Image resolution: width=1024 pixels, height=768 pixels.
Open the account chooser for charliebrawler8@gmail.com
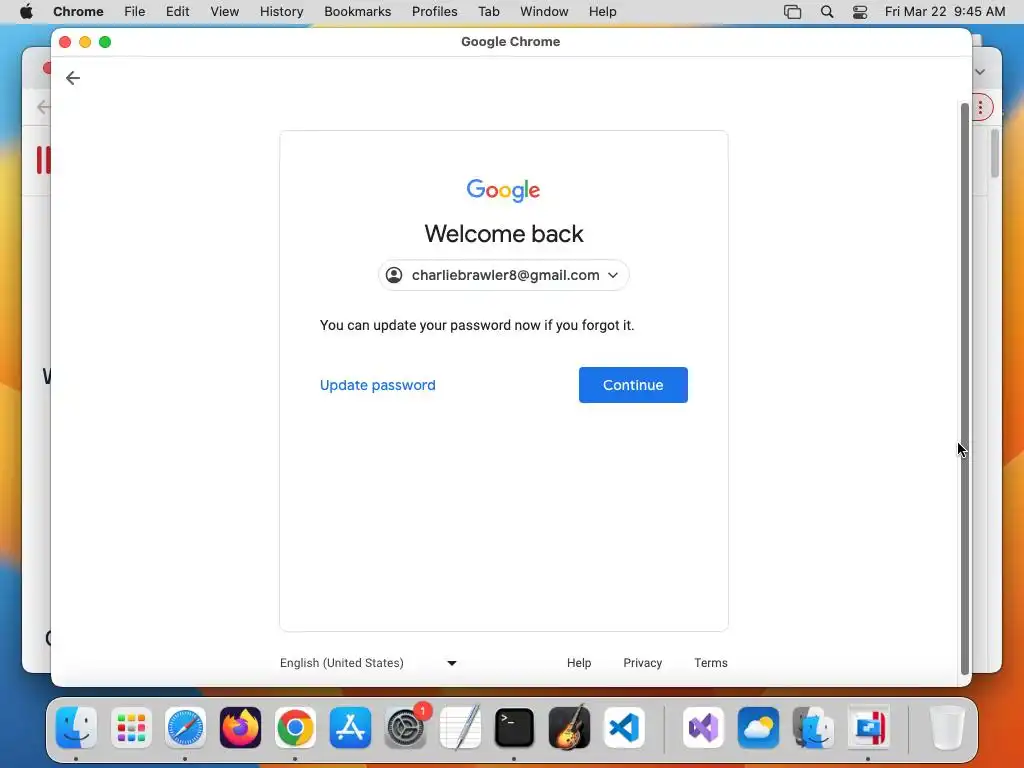coord(504,275)
